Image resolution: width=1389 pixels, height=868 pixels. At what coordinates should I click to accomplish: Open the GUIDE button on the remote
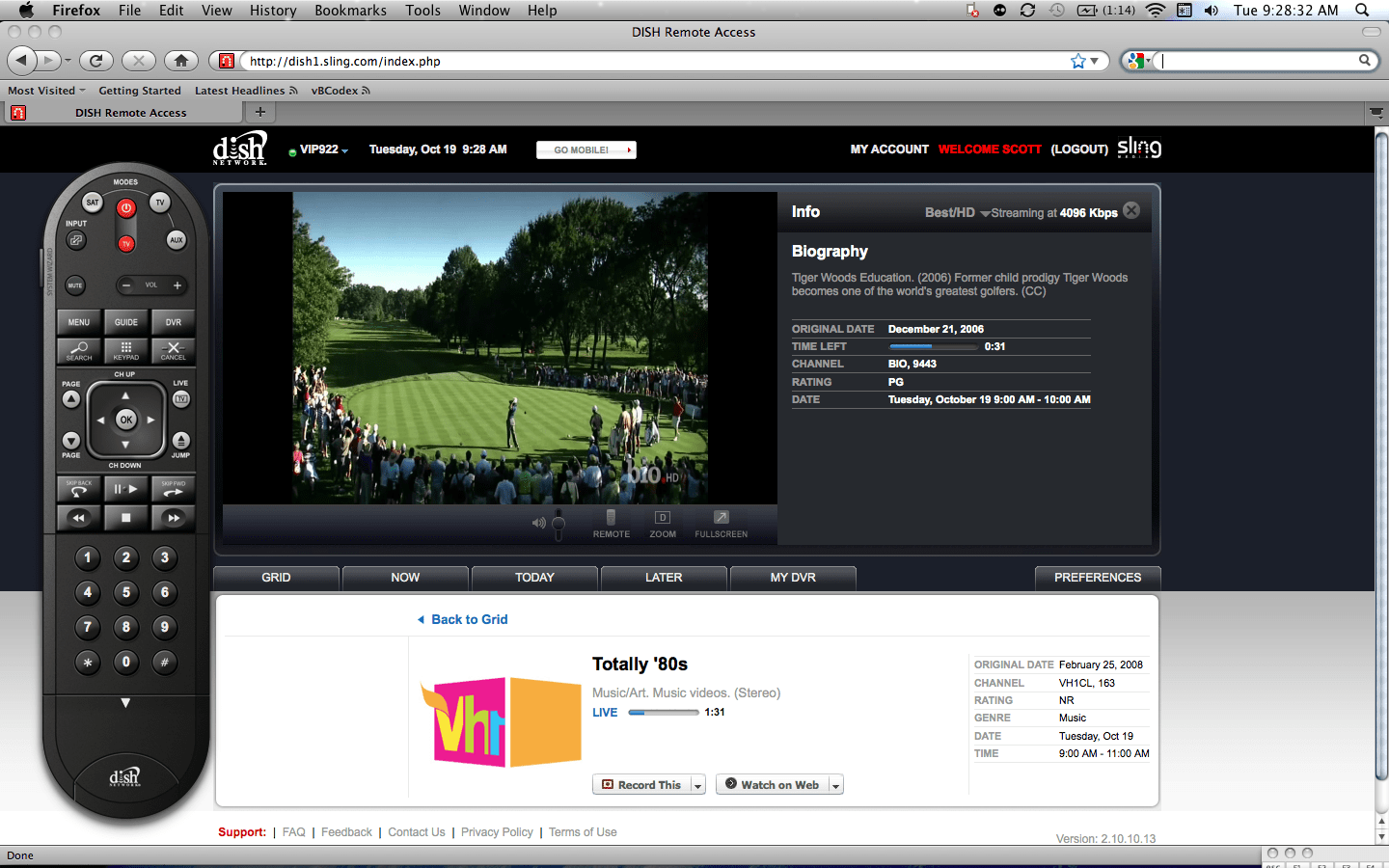[126, 322]
